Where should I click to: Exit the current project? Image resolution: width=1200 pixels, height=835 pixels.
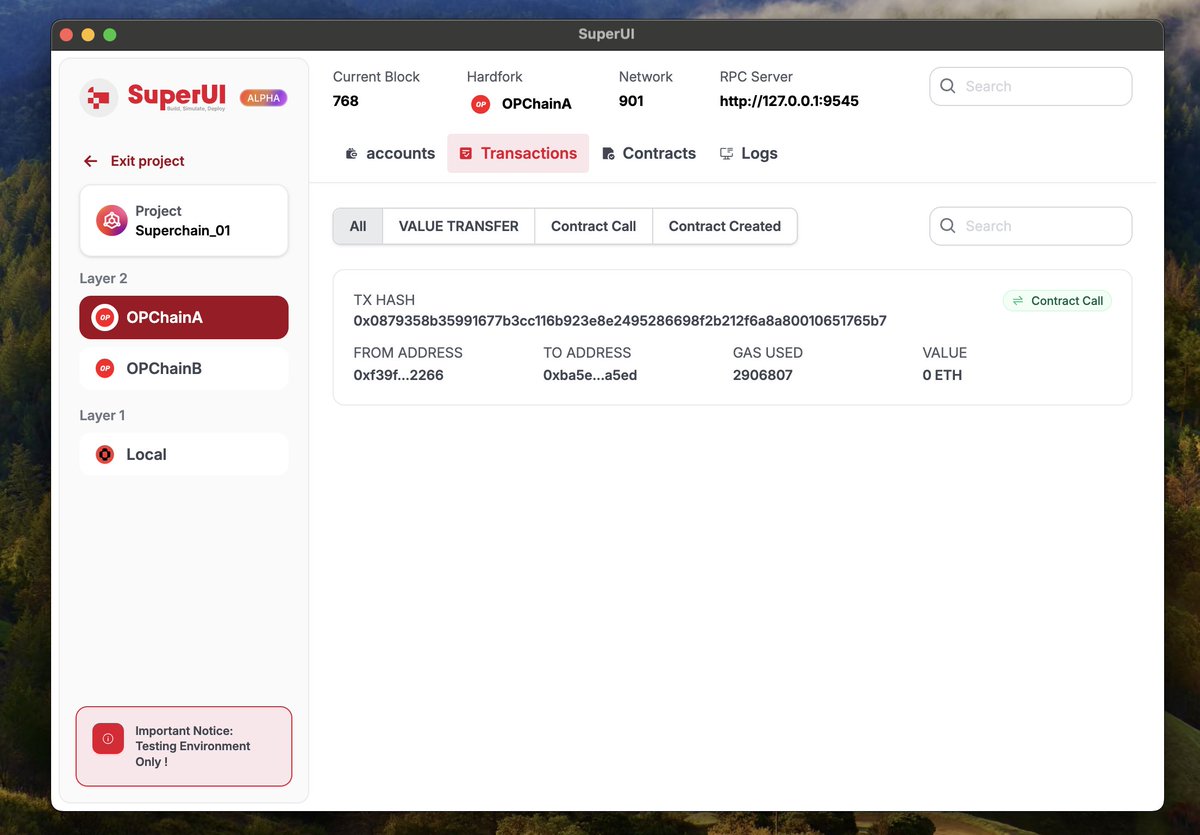[134, 161]
